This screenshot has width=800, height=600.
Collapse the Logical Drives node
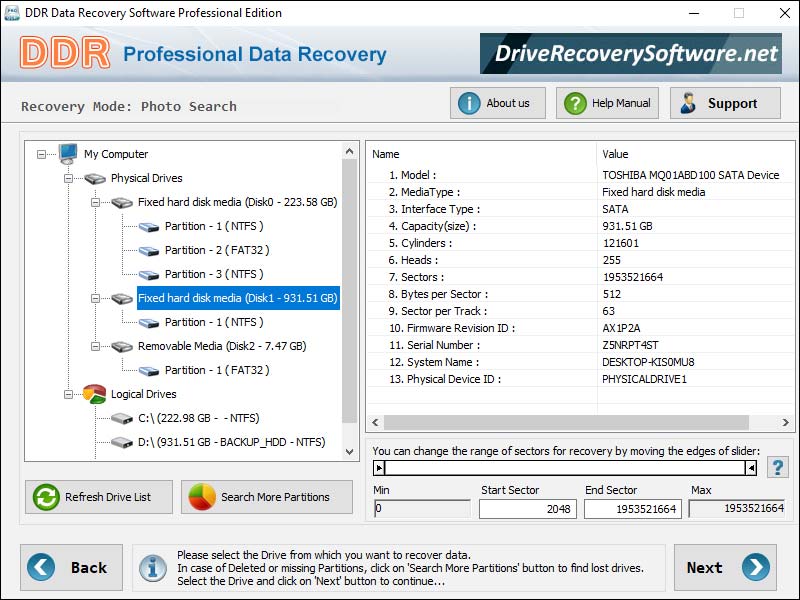pos(68,394)
